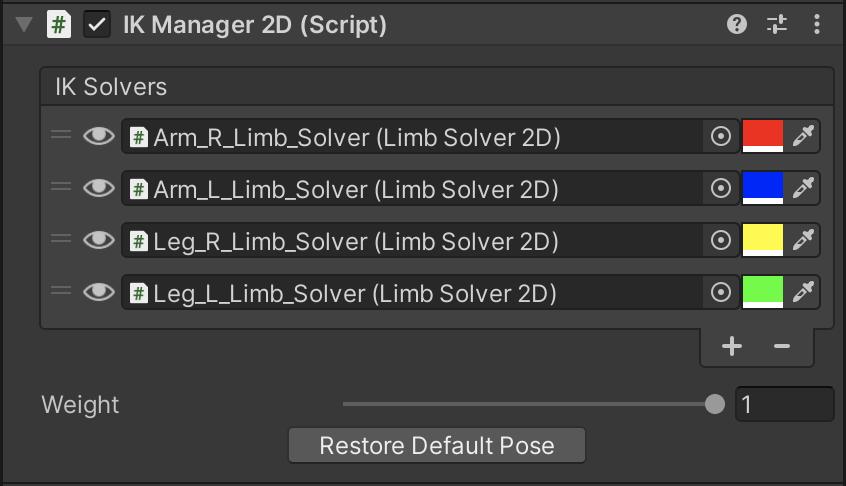The height and width of the screenshot is (486, 846).
Task: Open the green Leg_L solver color swatch
Action: [x=762, y=293]
